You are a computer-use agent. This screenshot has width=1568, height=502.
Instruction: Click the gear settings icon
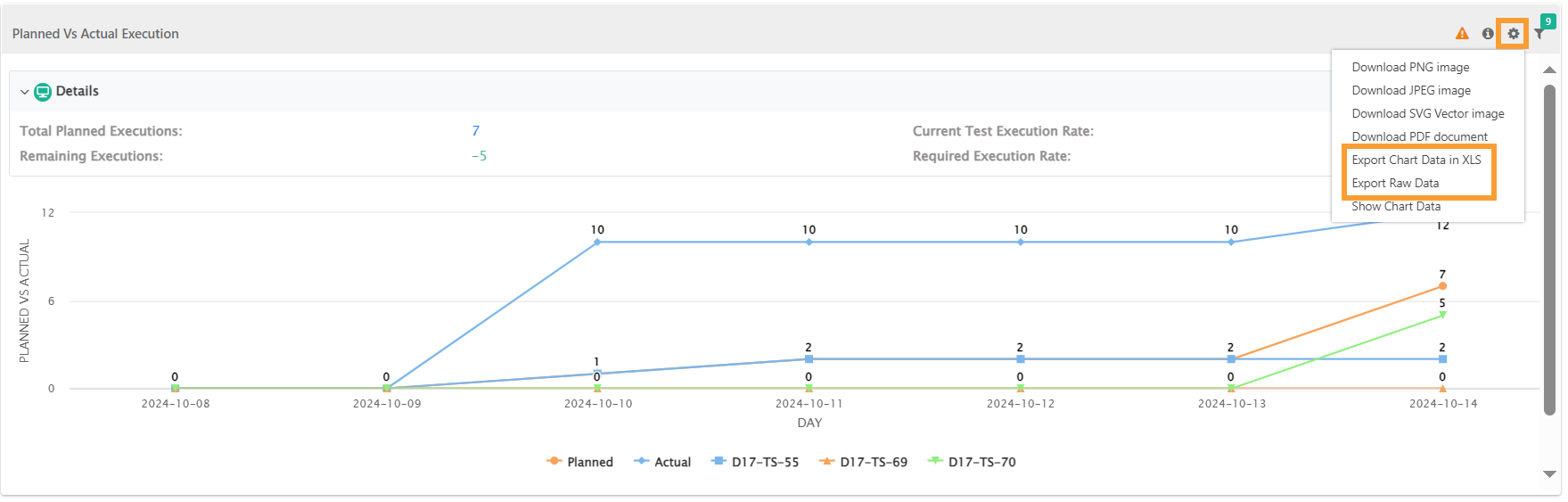point(1513,34)
